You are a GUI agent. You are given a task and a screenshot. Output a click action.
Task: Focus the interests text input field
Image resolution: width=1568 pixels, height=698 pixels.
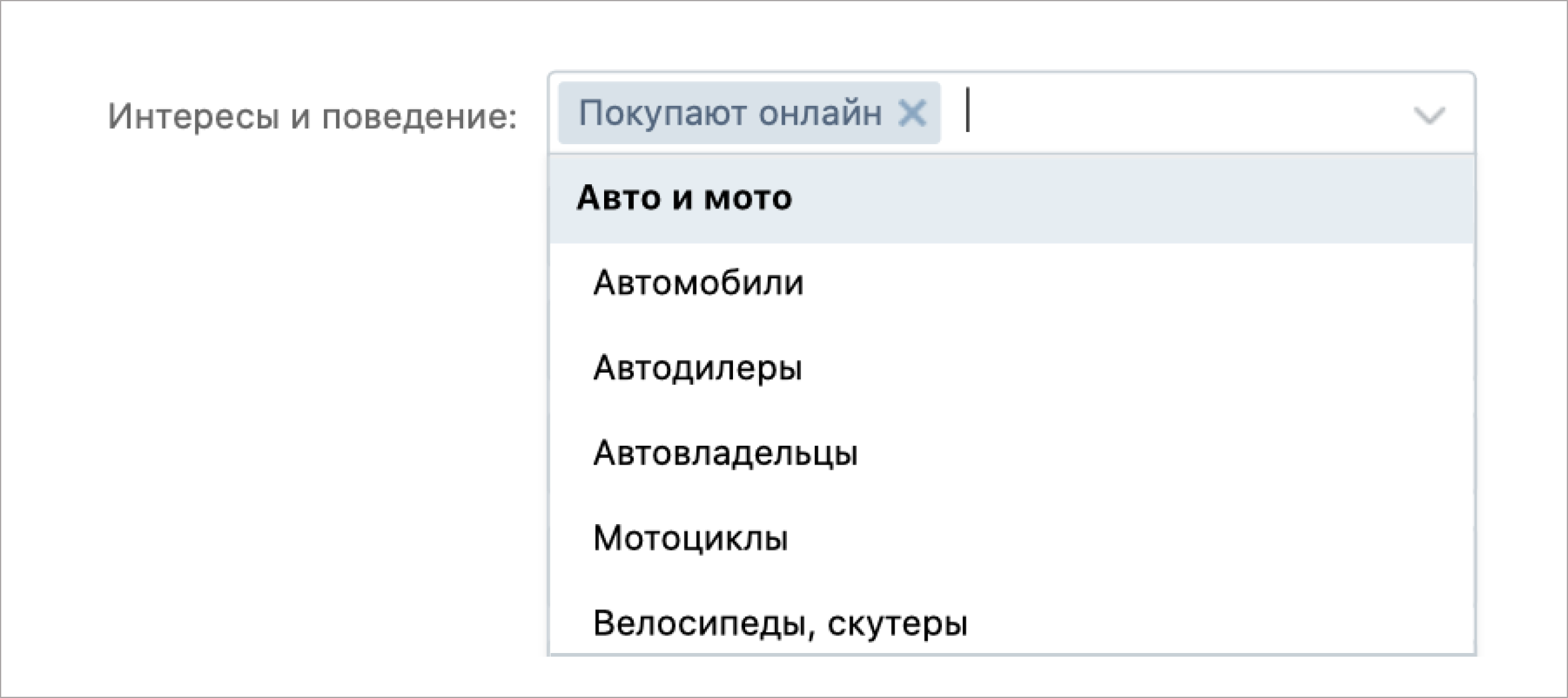click(1157, 113)
